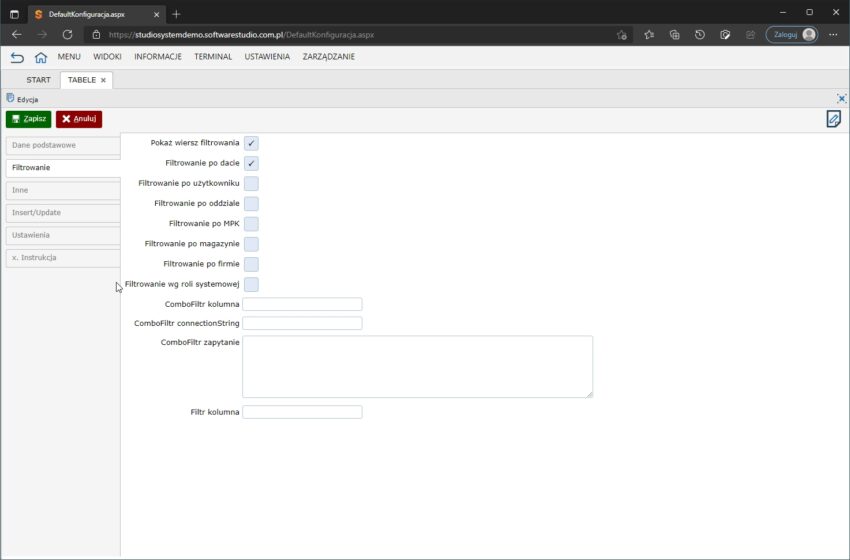Click the edit note icon at right
The height and width of the screenshot is (560, 850).
[833, 119]
